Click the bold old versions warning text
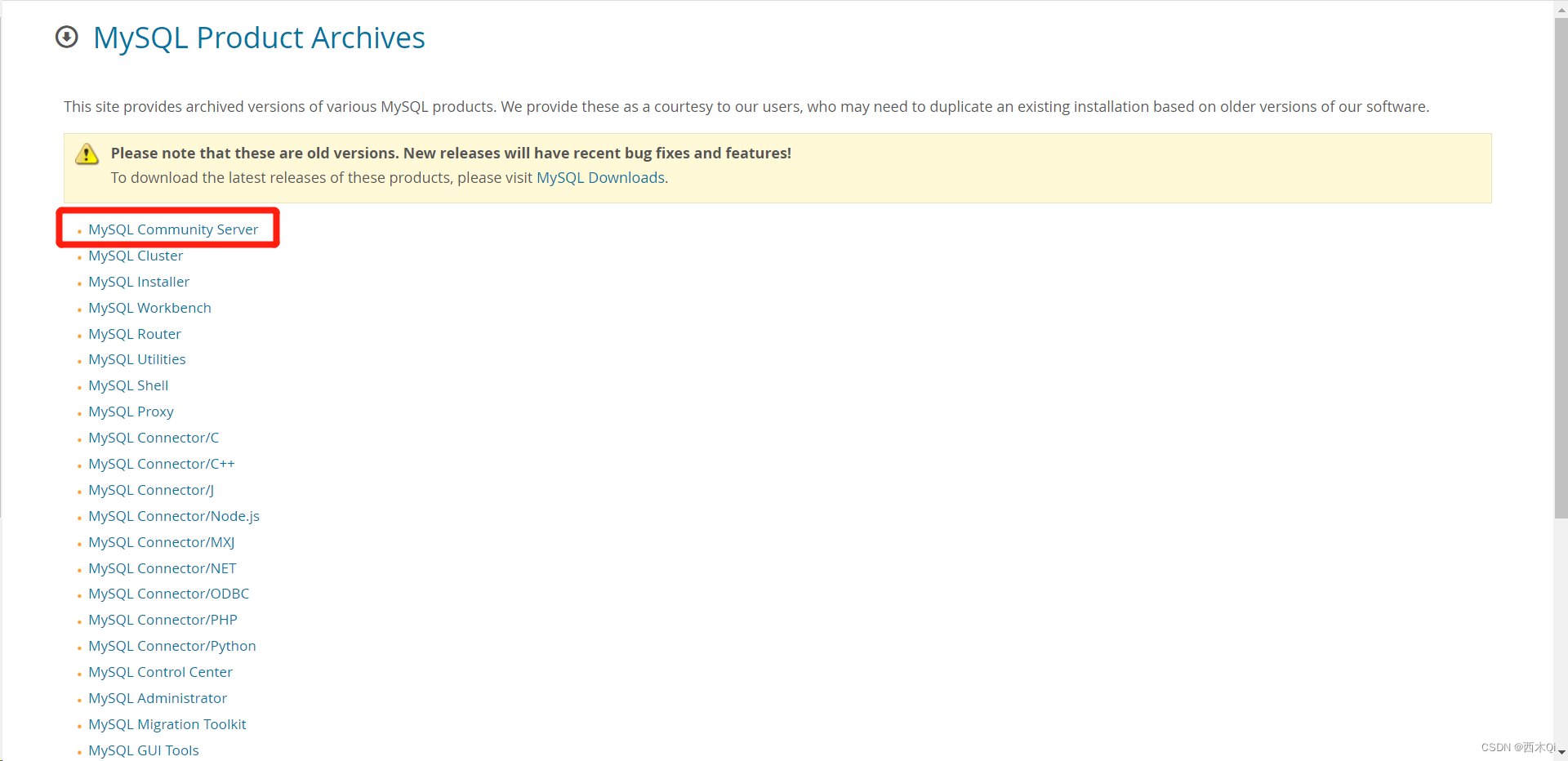This screenshot has width=1568, height=761. click(x=451, y=153)
